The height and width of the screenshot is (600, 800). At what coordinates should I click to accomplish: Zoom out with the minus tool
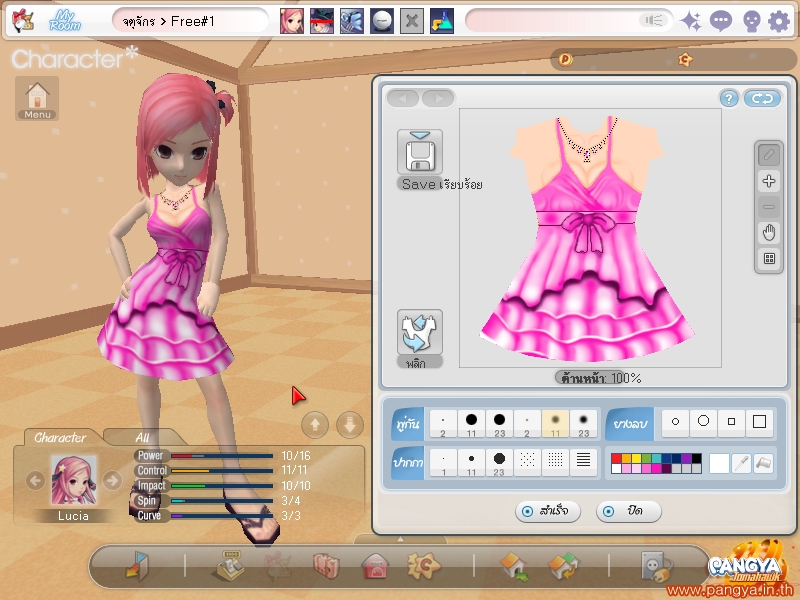(769, 207)
